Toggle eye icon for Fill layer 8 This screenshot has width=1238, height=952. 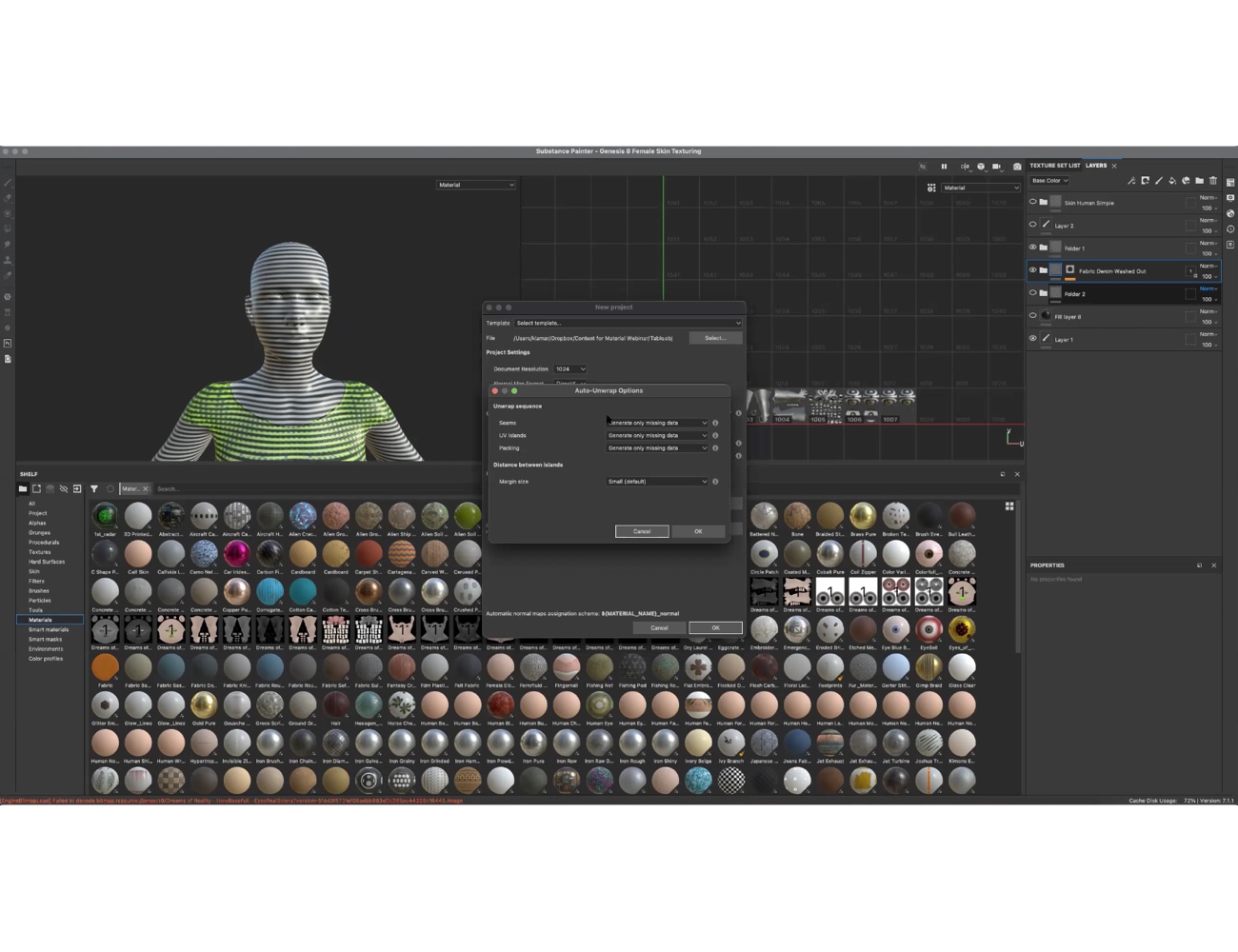point(1033,316)
